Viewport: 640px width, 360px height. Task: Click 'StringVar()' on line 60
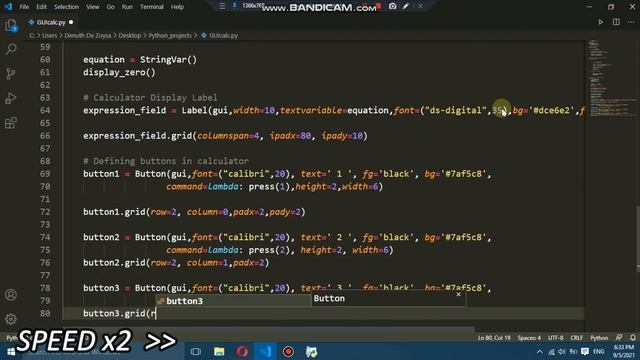point(169,60)
